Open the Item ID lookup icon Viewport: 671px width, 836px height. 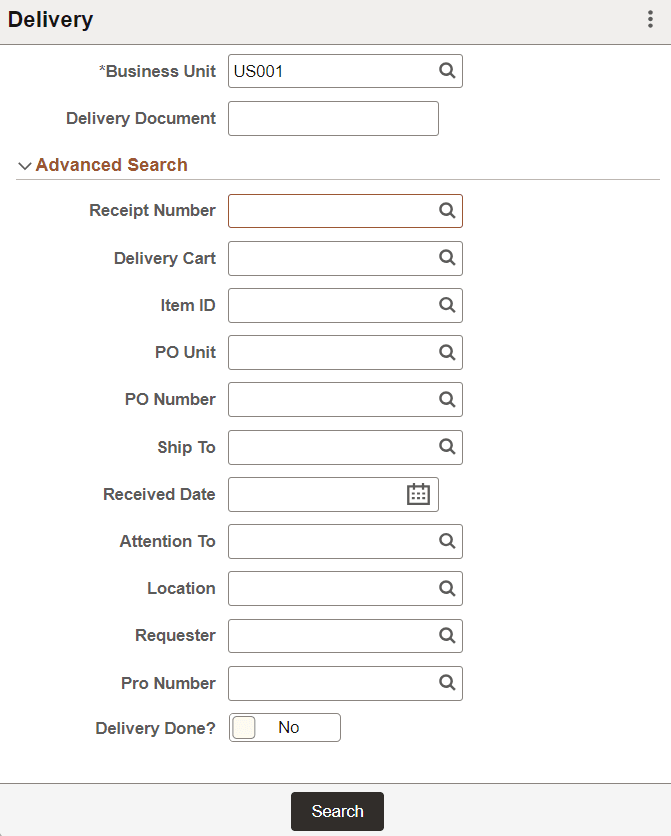446,305
